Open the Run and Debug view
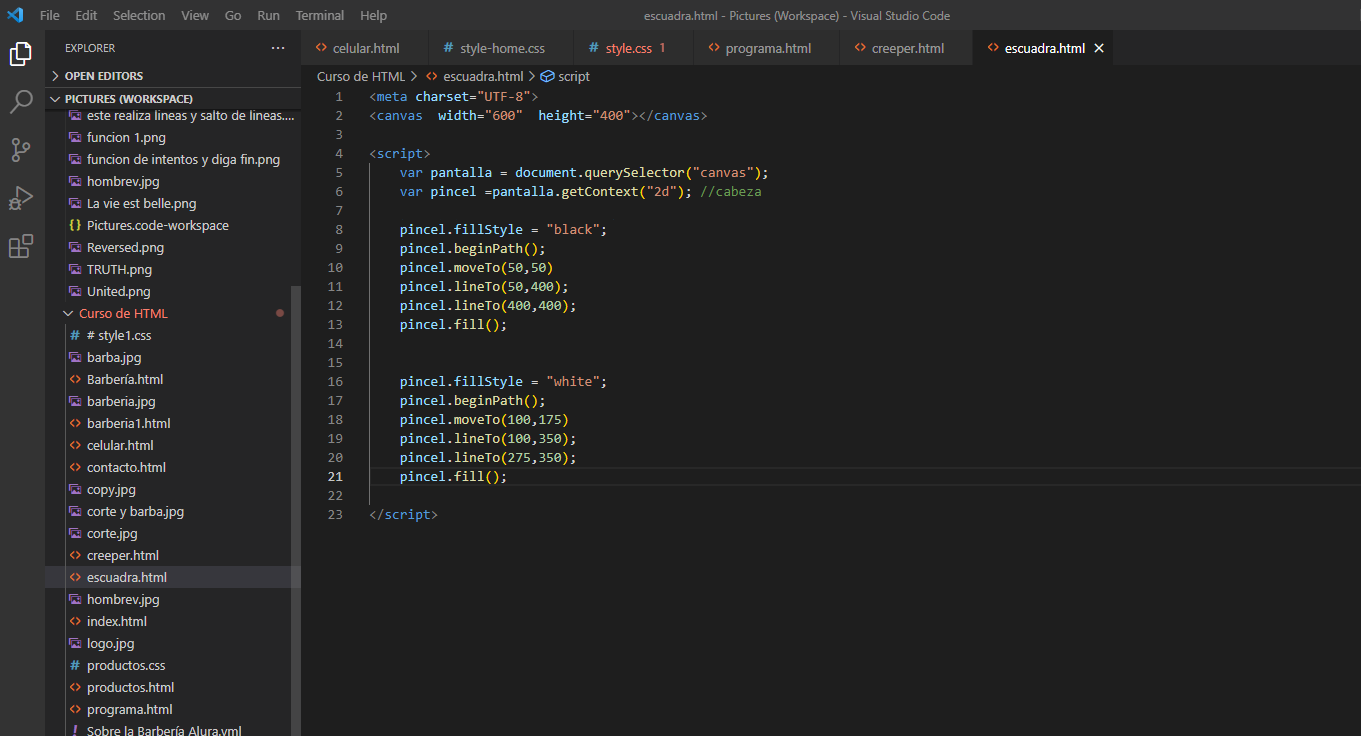The image size is (1361, 736). click(x=21, y=198)
